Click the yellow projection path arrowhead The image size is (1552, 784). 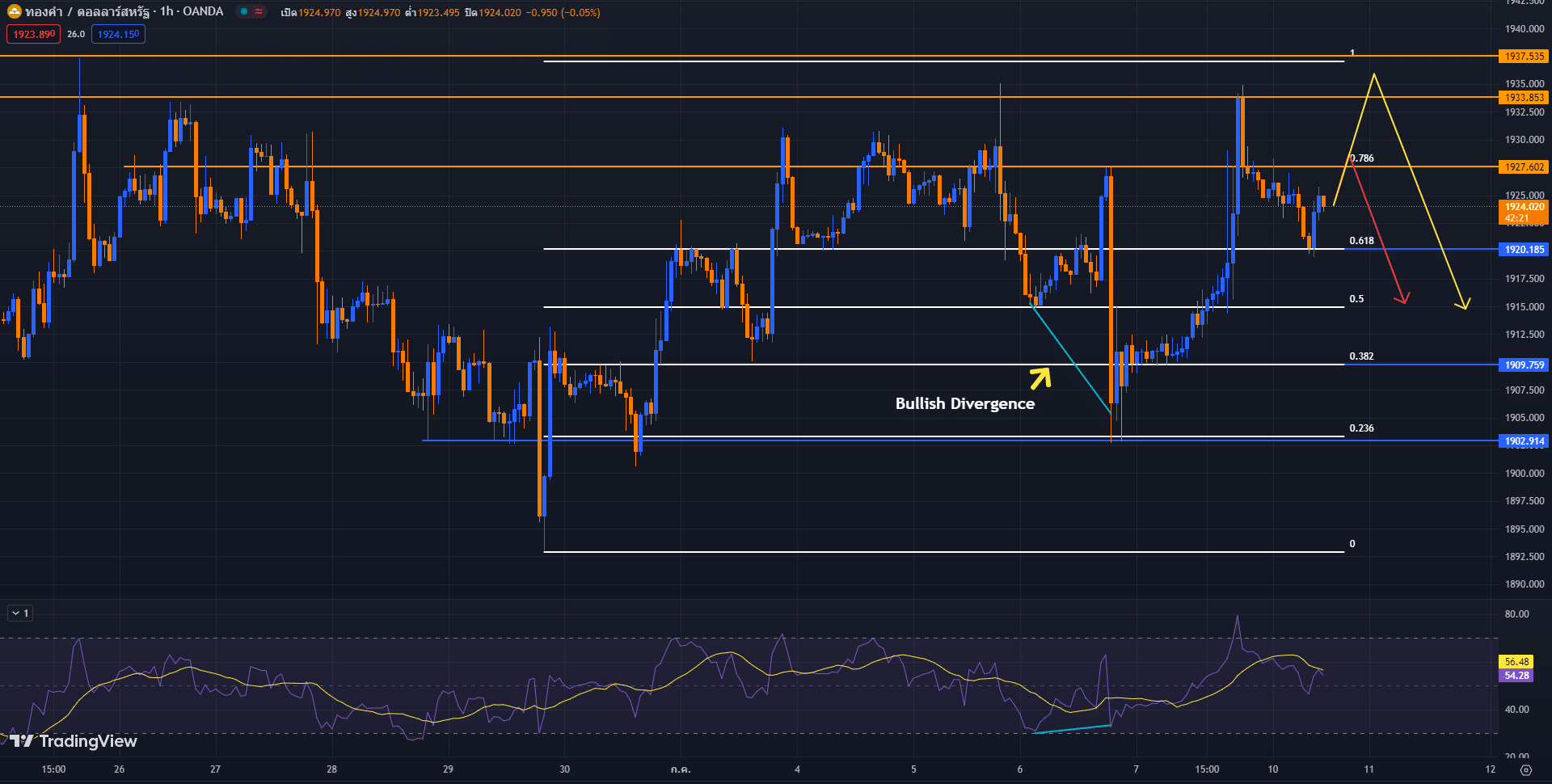(1463, 304)
